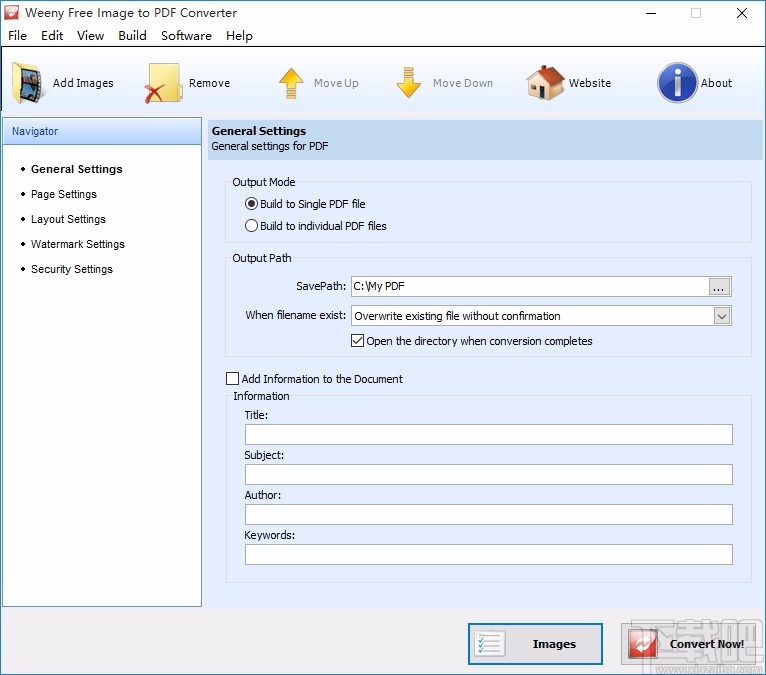Click the Navigator panel header
This screenshot has width=766, height=675.
pyautogui.click(x=102, y=131)
